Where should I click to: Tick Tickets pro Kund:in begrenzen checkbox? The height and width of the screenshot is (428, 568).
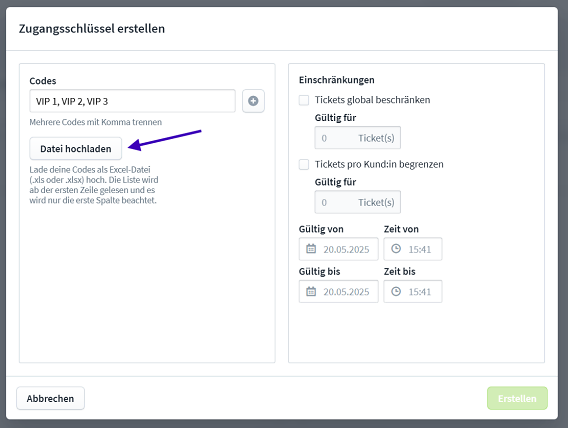[x=304, y=164]
